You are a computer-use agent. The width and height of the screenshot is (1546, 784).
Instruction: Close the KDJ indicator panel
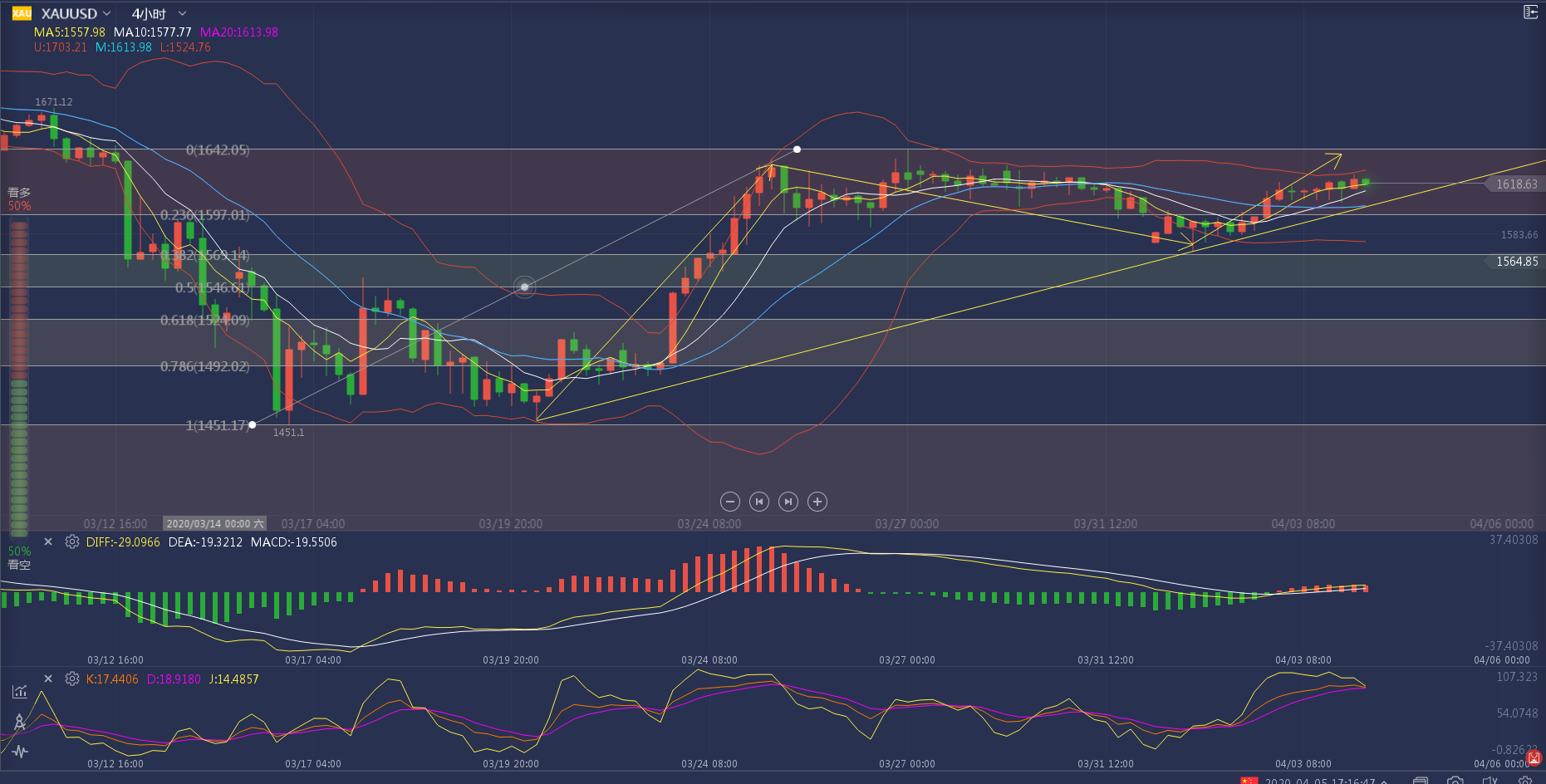[x=48, y=679]
